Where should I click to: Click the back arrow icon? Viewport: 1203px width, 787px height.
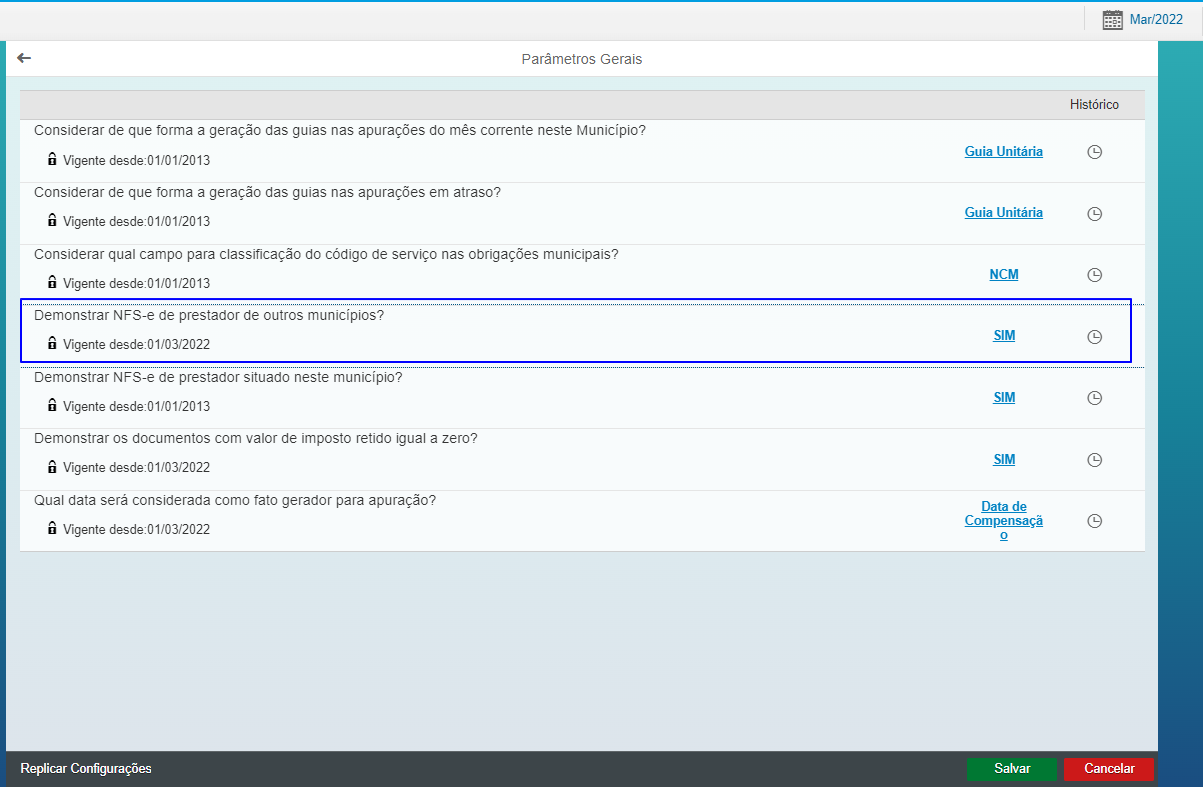pyautogui.click(x=24, y=58)
